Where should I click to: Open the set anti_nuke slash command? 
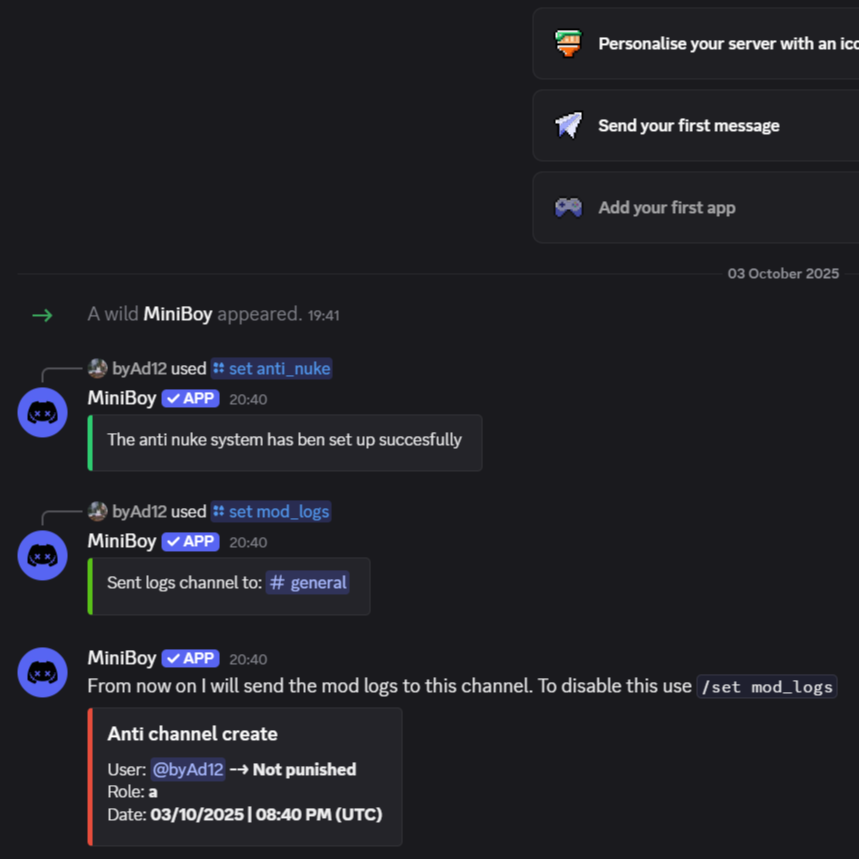271,368
